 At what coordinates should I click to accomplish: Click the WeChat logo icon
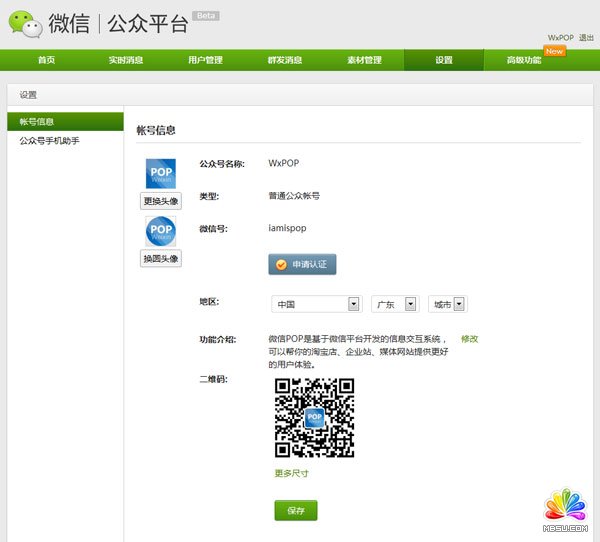coord(25,25)
